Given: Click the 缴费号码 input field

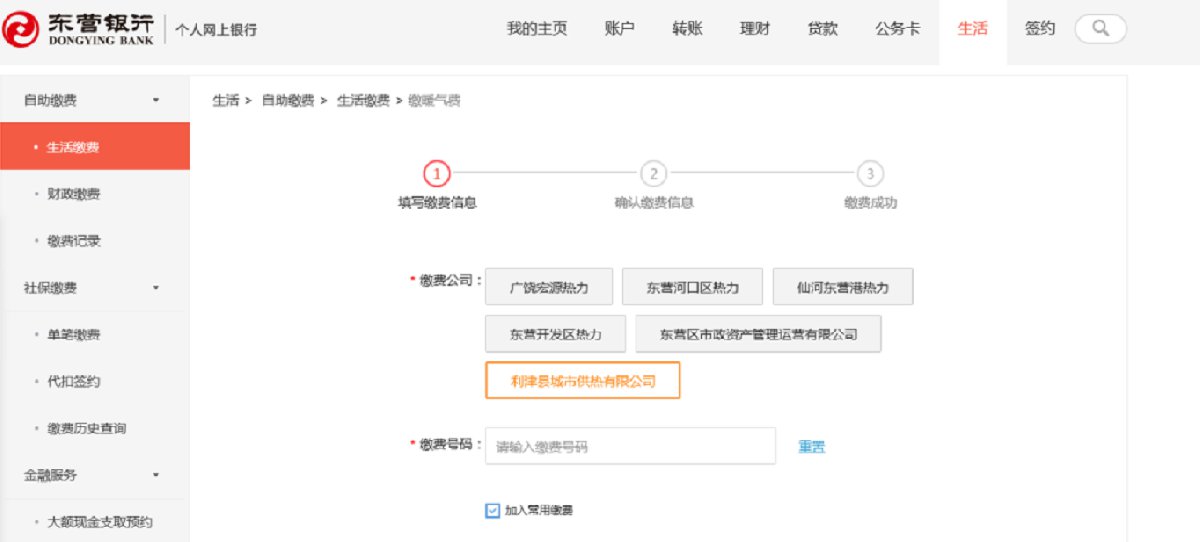Looking at the screenshot, I should pos(630,447).
